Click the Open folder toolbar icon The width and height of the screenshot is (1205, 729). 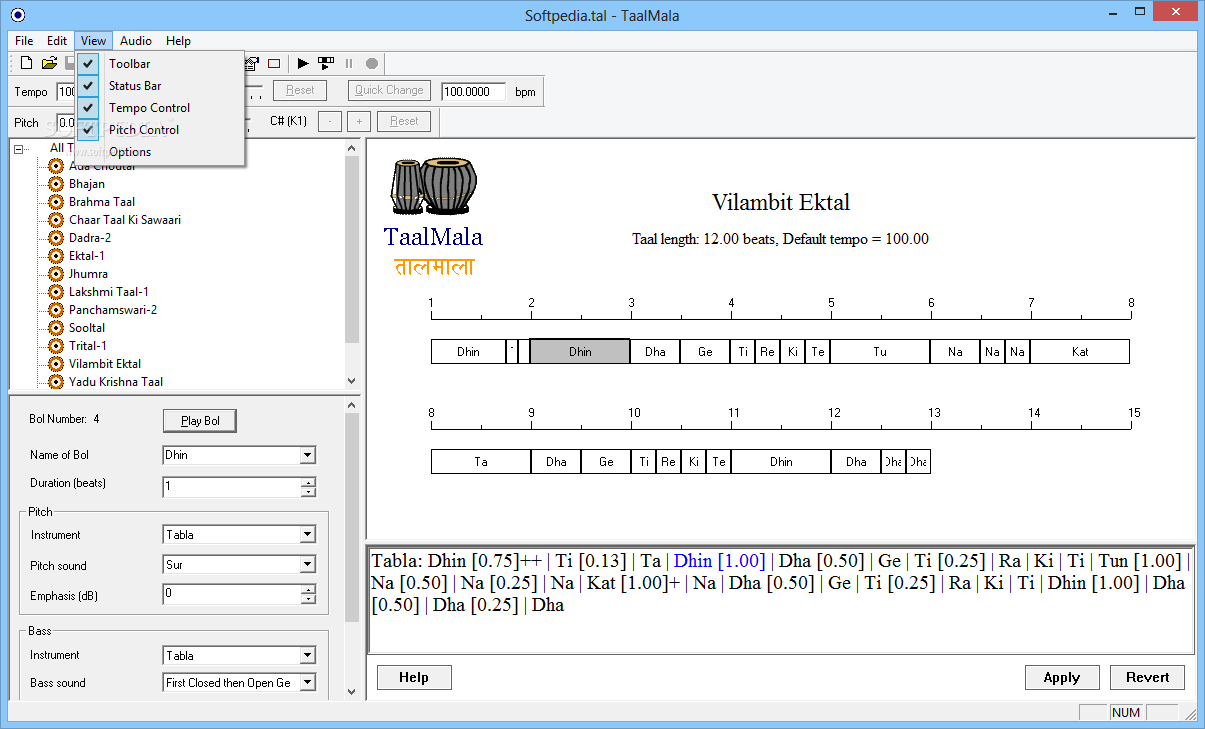(49, 63)
